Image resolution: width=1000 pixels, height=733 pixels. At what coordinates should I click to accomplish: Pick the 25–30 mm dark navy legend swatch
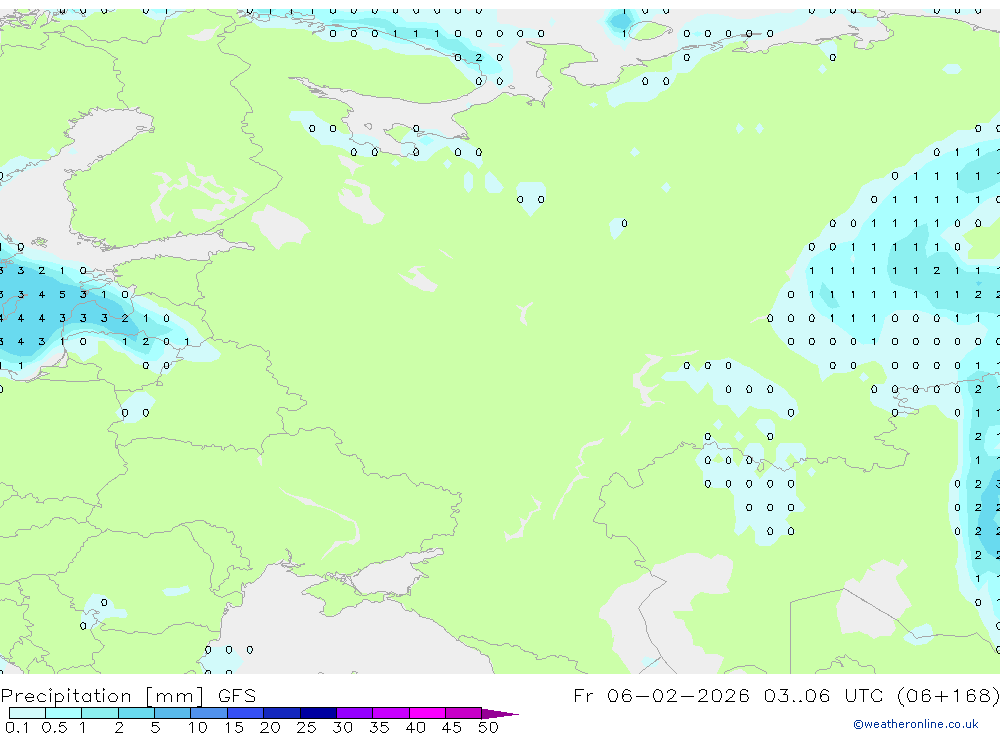pyautogui.click(x=318, y=713)
